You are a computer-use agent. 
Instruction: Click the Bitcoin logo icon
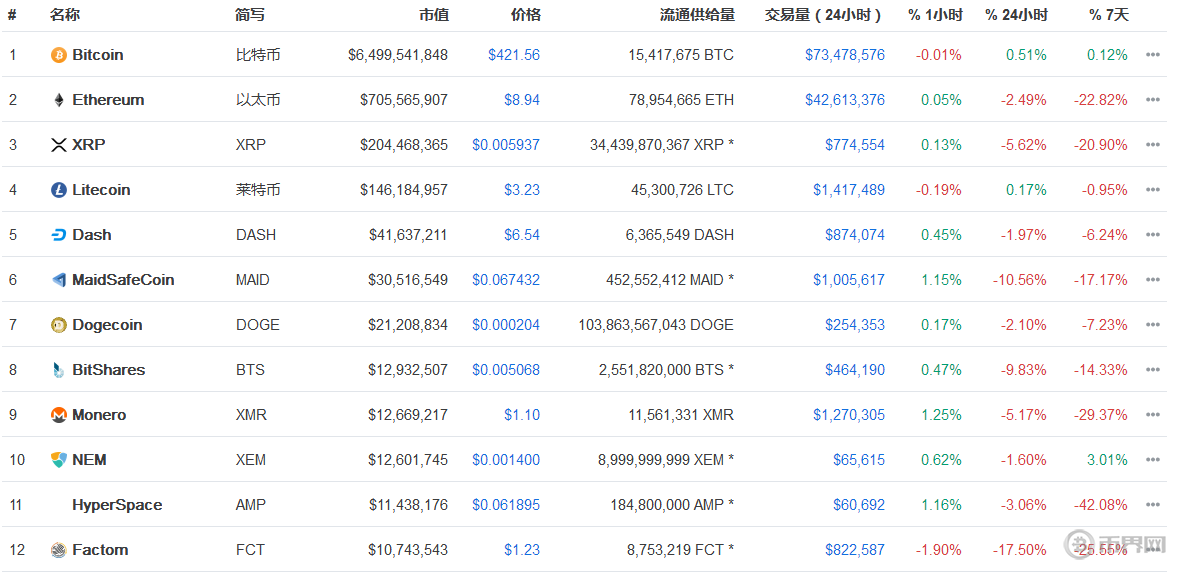tap(59, 55)
